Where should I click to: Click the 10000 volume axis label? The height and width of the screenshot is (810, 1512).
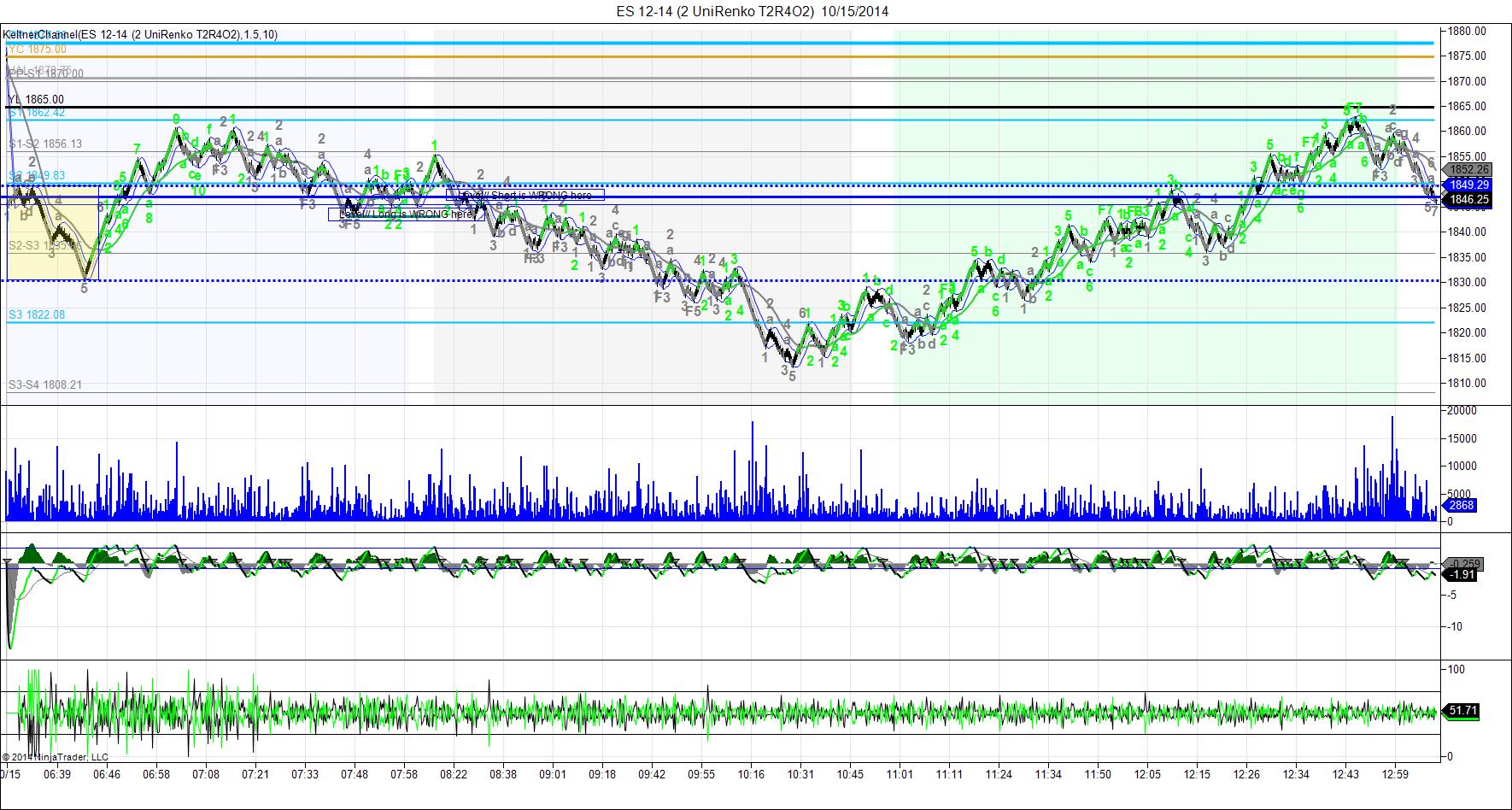pos(1462,467)
